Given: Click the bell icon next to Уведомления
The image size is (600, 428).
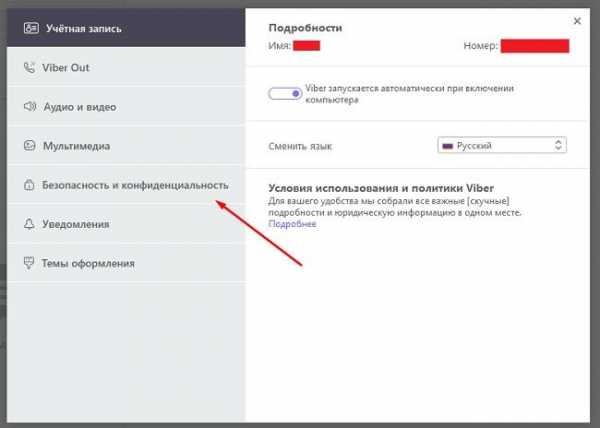Looking at the screenshot, I should click(29, 224).
